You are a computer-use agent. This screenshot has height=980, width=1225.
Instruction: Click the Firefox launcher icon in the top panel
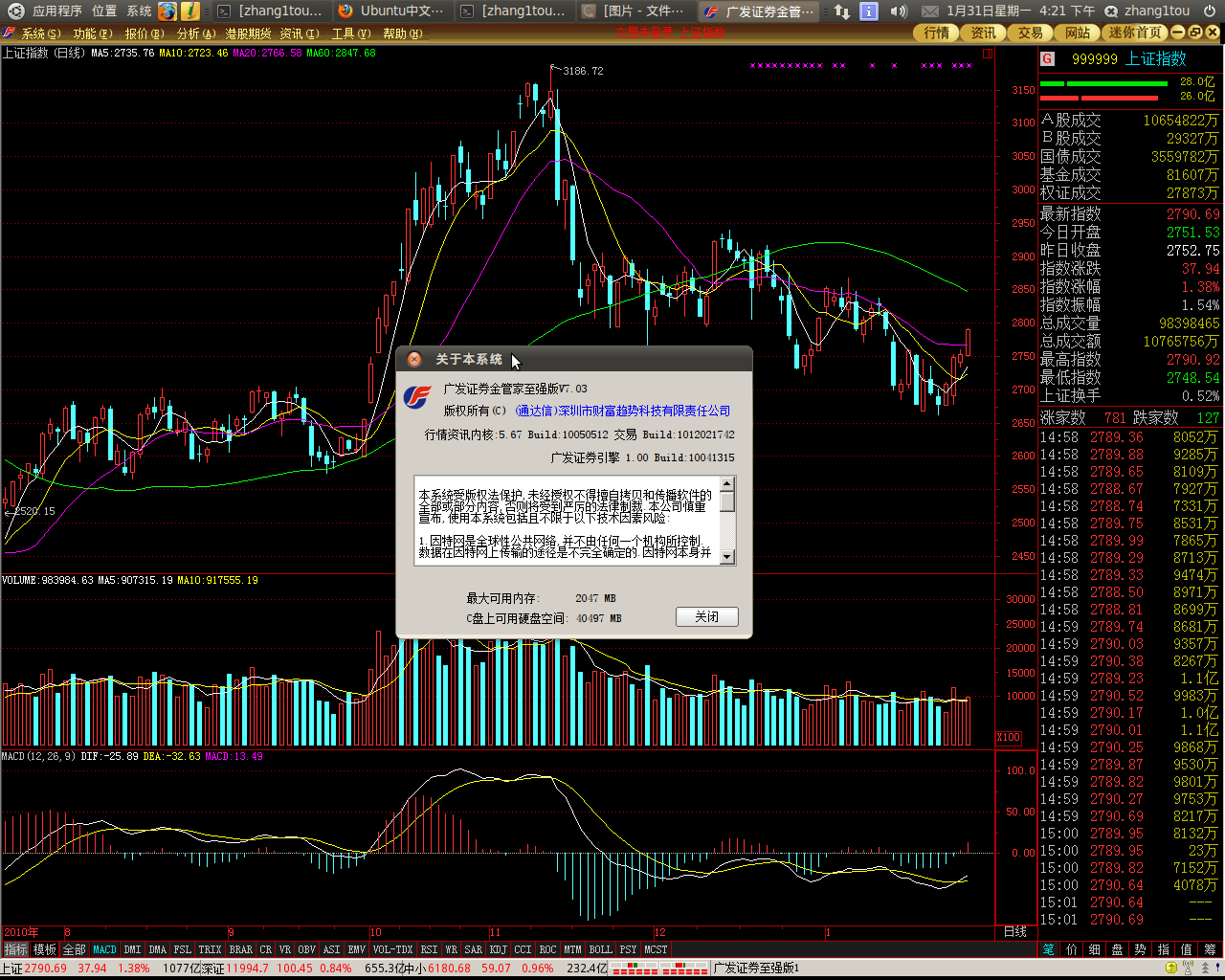(x=167, y=11)
